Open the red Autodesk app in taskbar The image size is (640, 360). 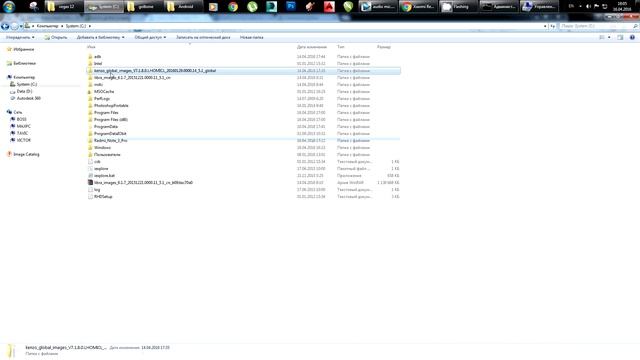[x=329, y=7]
